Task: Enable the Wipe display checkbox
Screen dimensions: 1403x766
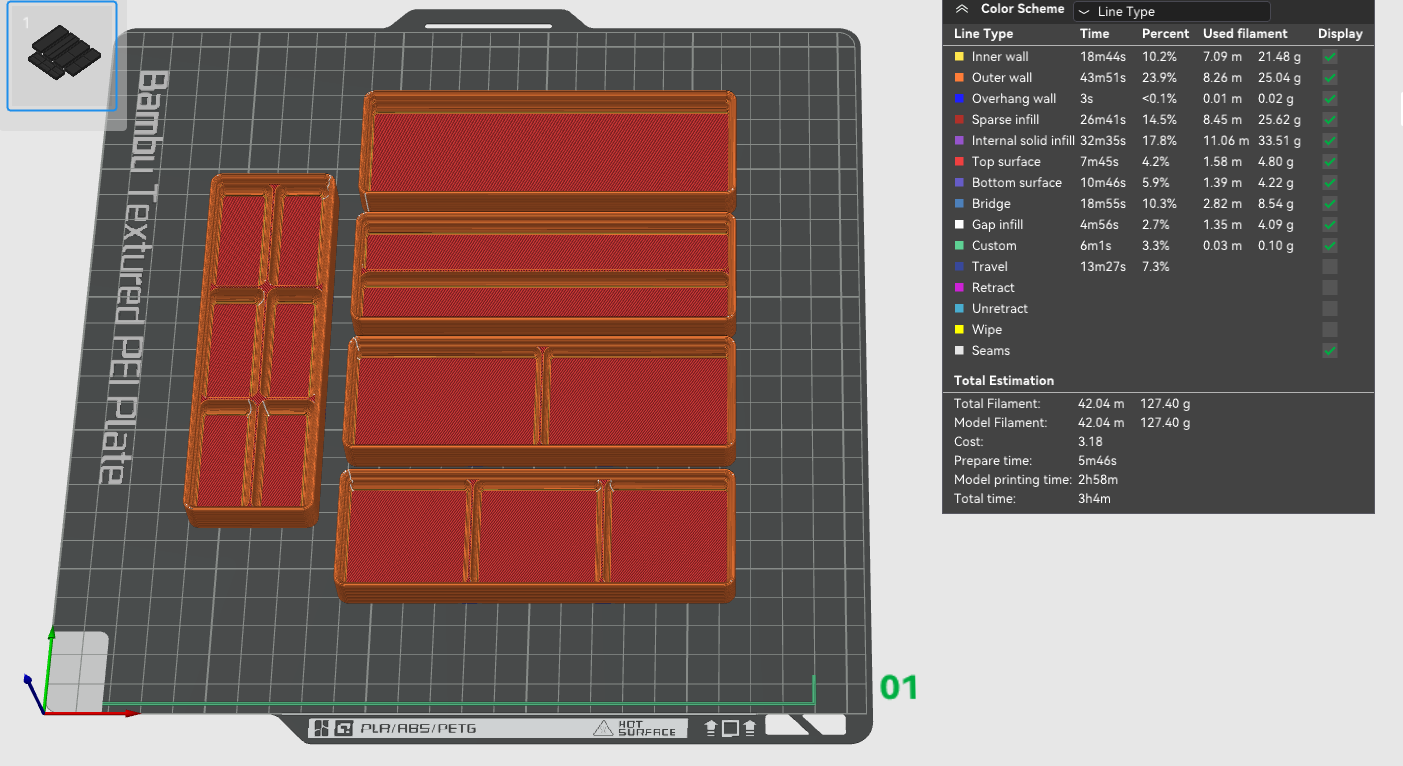Action: 1329,330
